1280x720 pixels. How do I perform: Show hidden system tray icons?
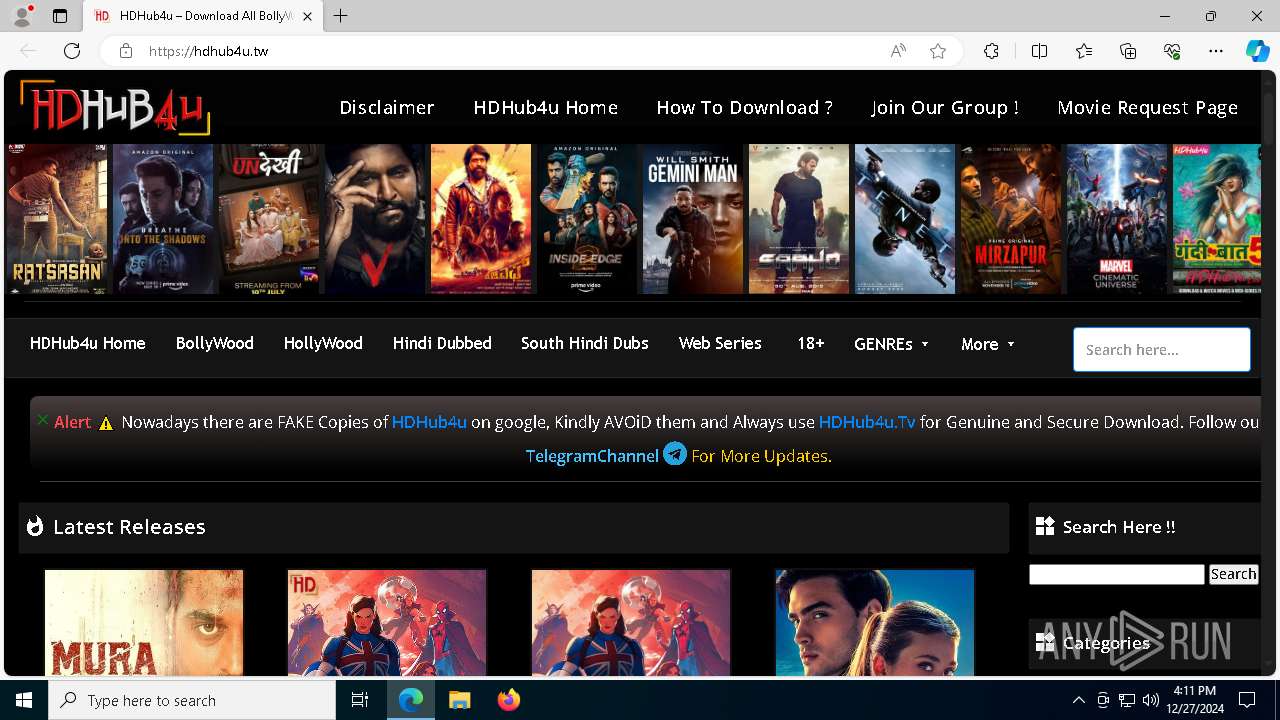pos(1078,700)
